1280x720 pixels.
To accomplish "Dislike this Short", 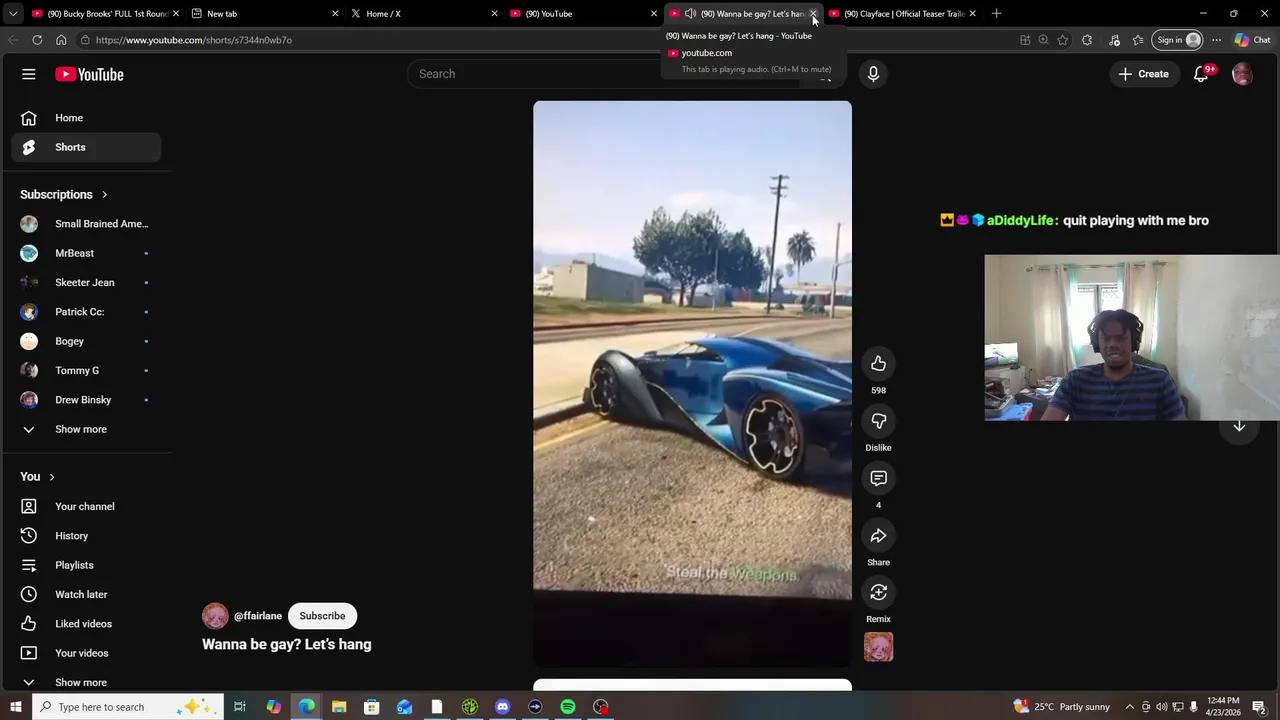I will click(878, 421).
